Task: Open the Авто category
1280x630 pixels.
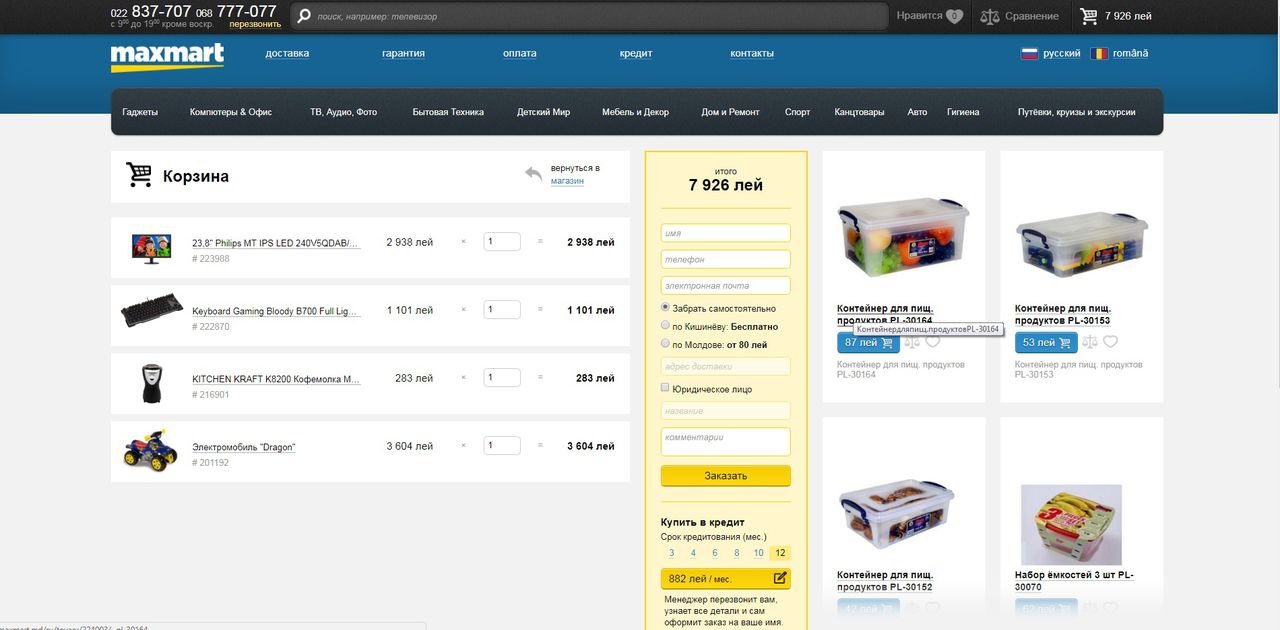Action: [x=917, y=112]
